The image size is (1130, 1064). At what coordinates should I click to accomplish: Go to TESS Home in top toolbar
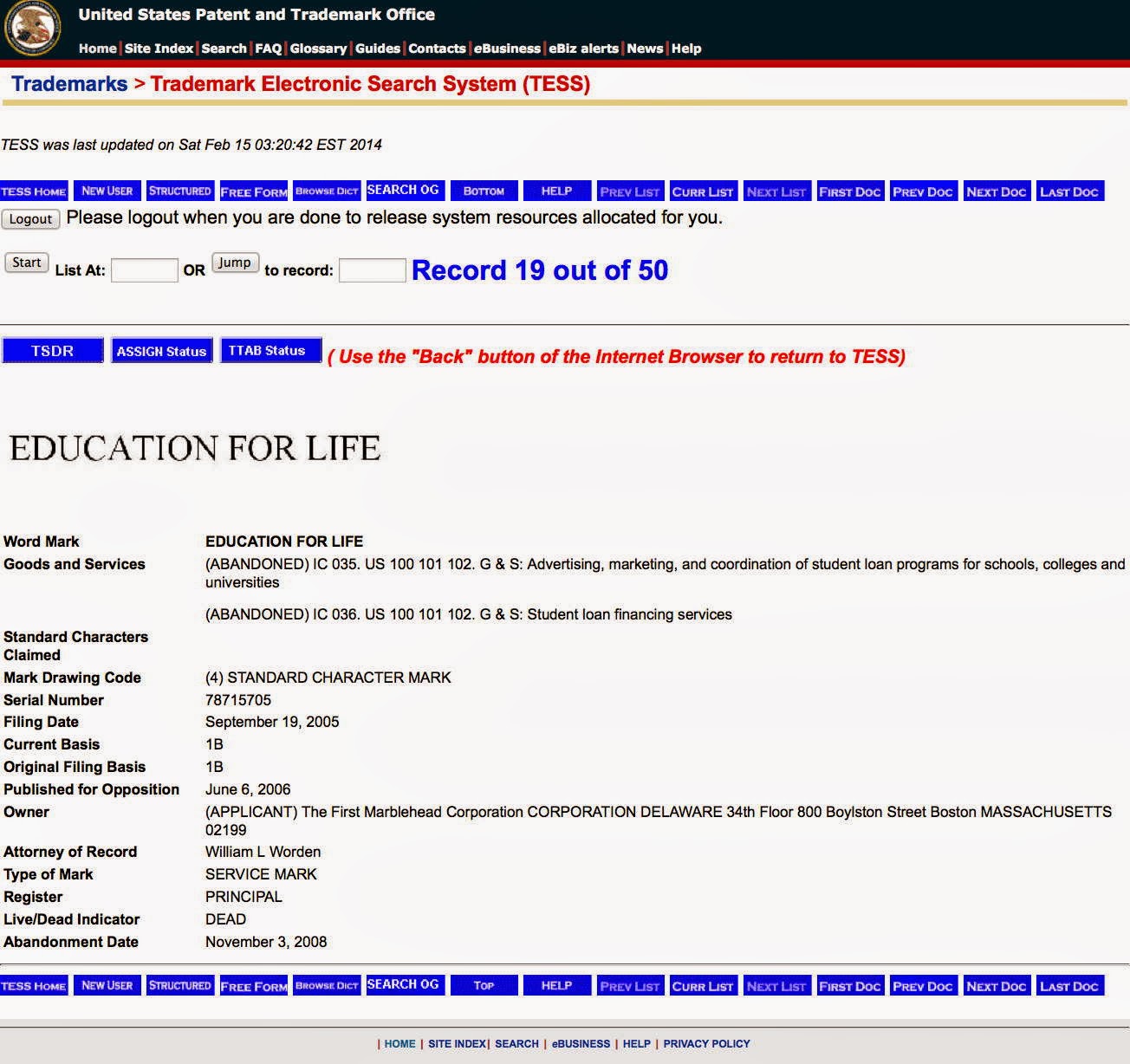[34, 191]
